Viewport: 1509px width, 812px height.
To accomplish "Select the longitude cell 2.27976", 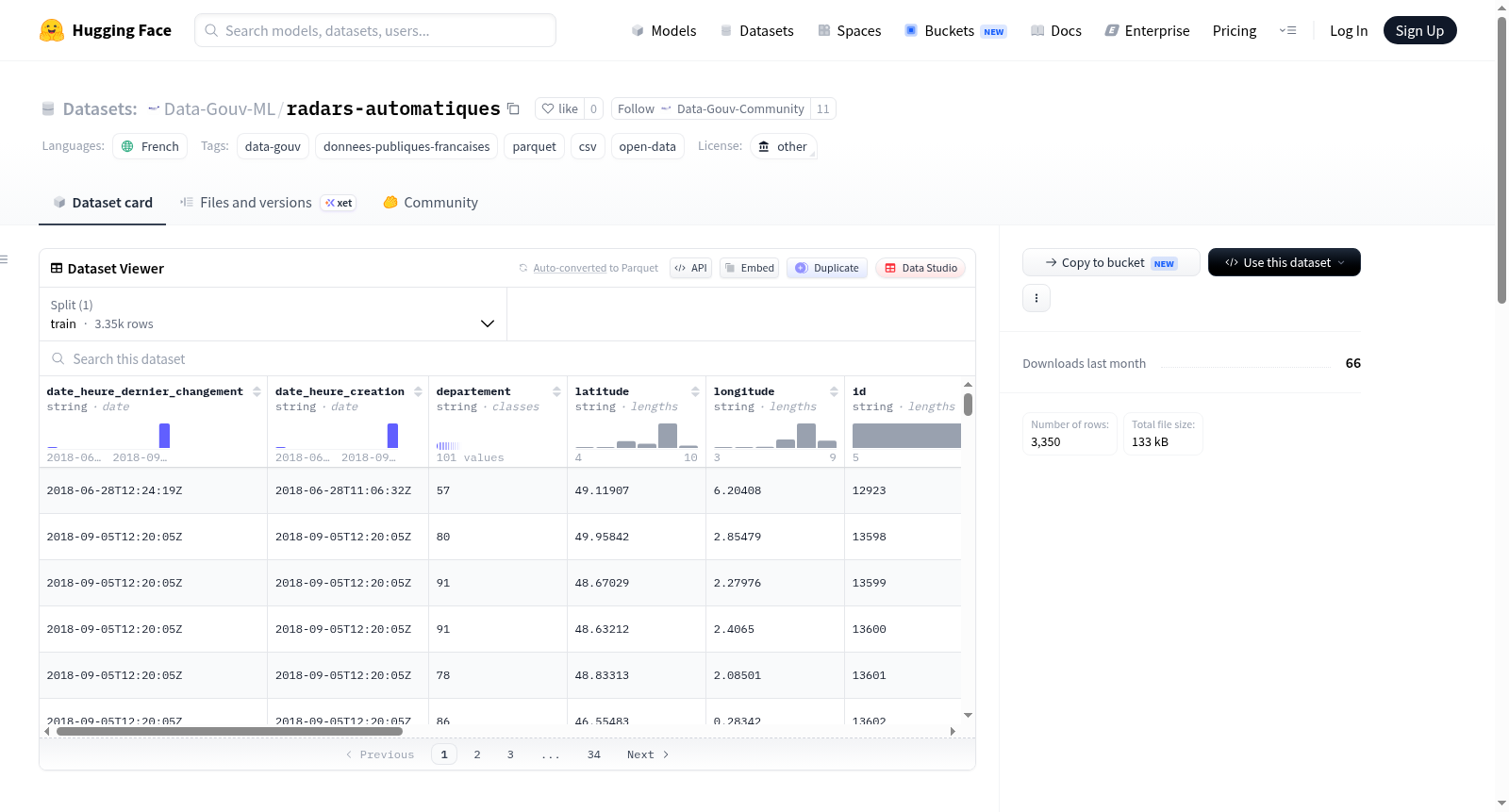I will [x=775, y=583].
